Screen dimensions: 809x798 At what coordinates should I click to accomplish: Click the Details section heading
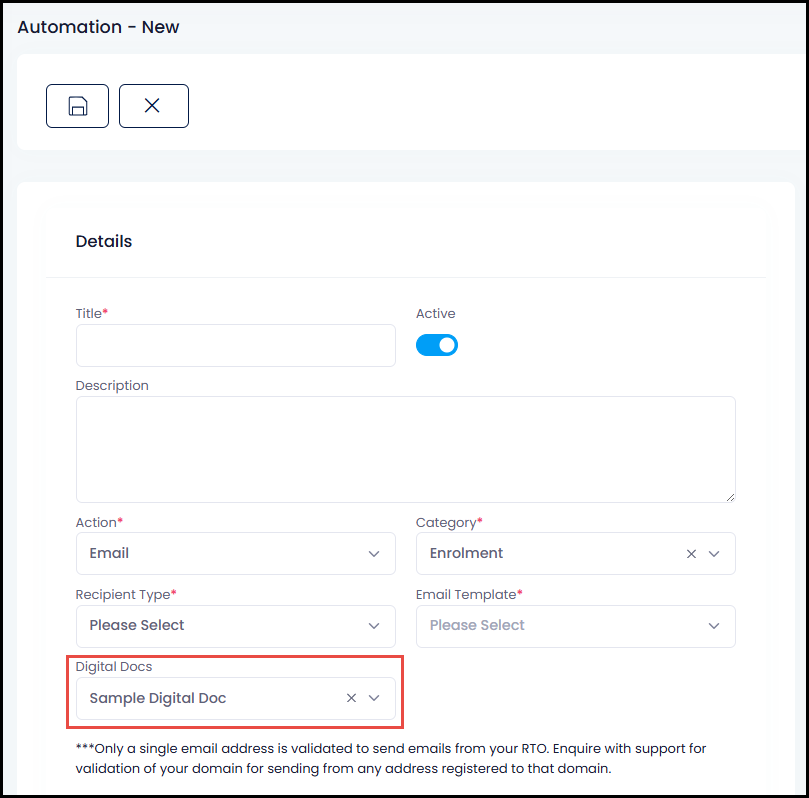click(104, 241)
